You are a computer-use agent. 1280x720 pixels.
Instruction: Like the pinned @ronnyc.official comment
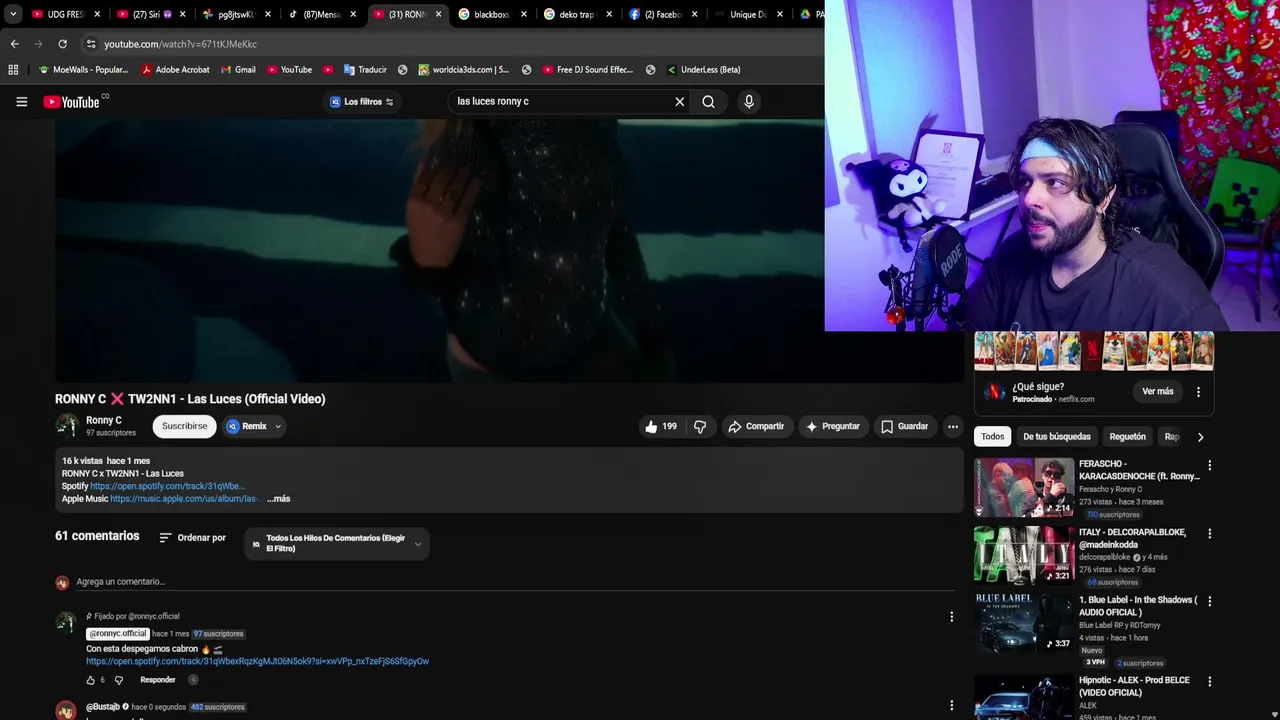(x=91, y=680)
